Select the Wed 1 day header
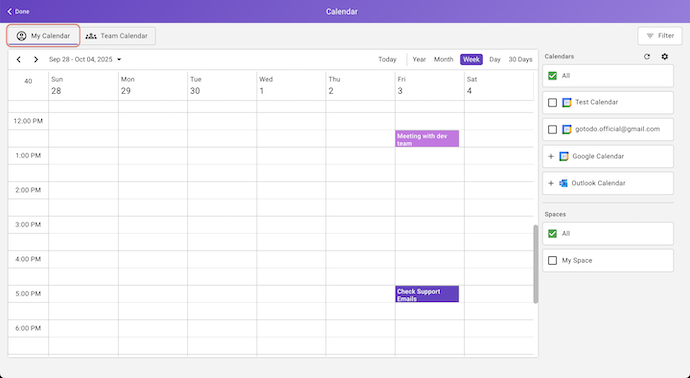The image size is (690, 378). [291, 85]
